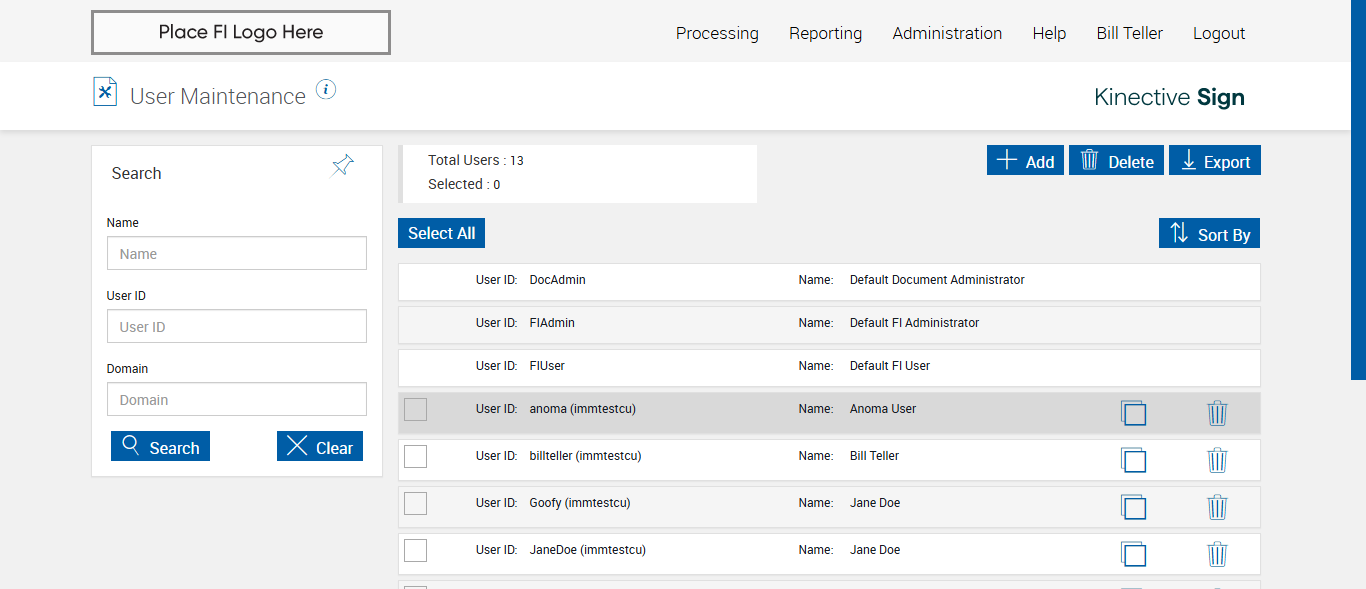
Task: Select the Goofy user checkbox
Action: [x=415, y=503]
